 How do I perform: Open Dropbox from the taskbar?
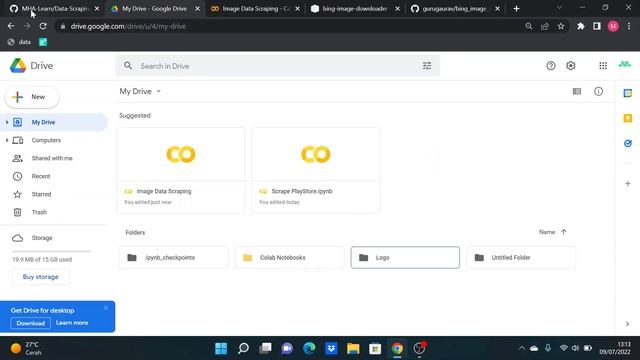331,348
